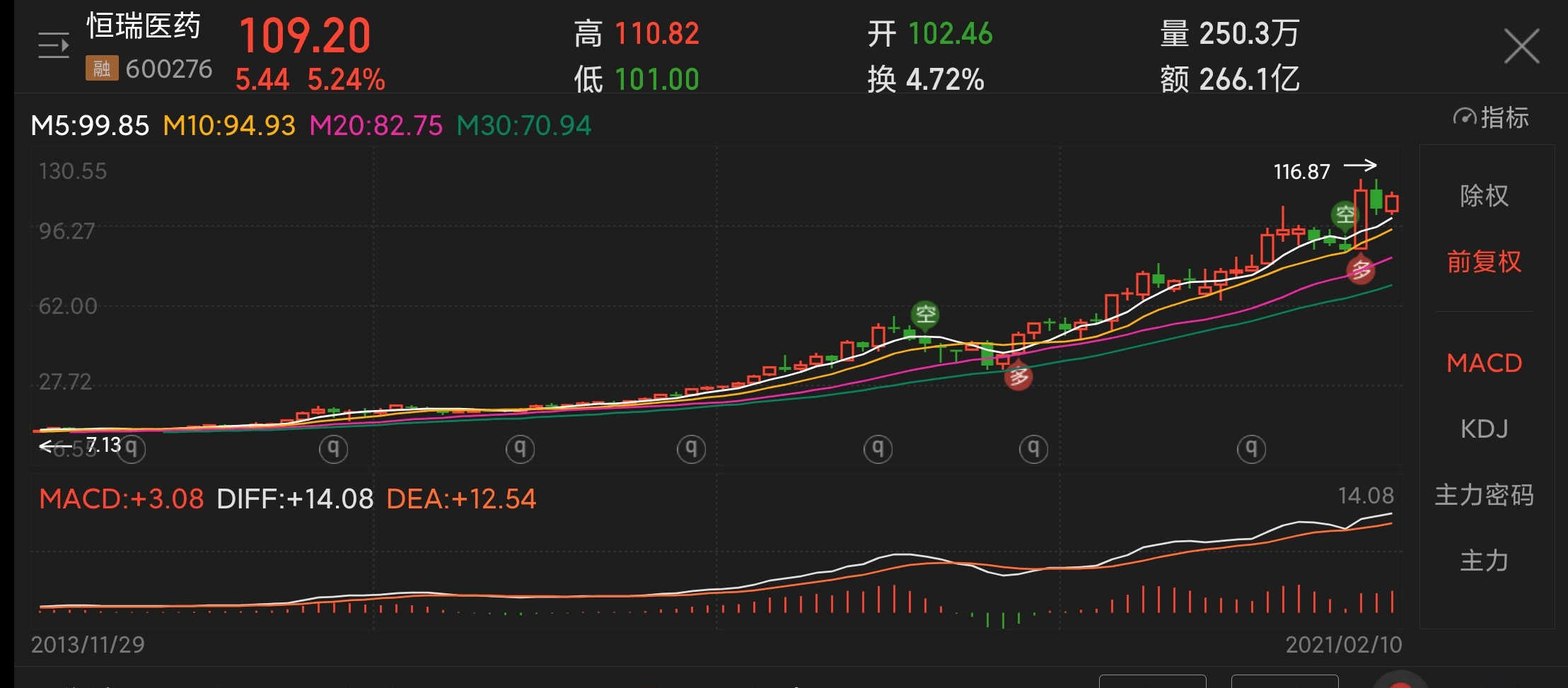Click the current price 109.20
Image resolution: width=1568 pixels, height=688 pixels.
[x=305, y=35]
